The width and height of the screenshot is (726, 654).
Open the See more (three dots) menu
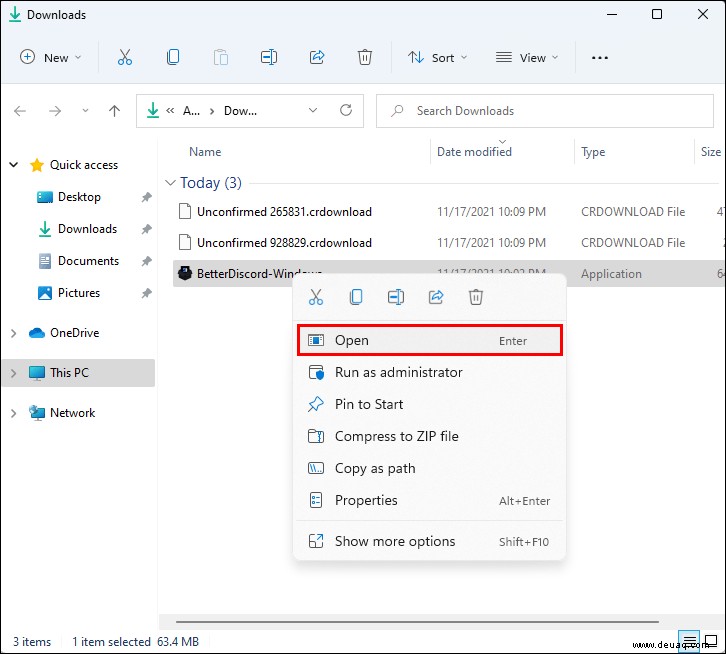[x=600, y=58]
